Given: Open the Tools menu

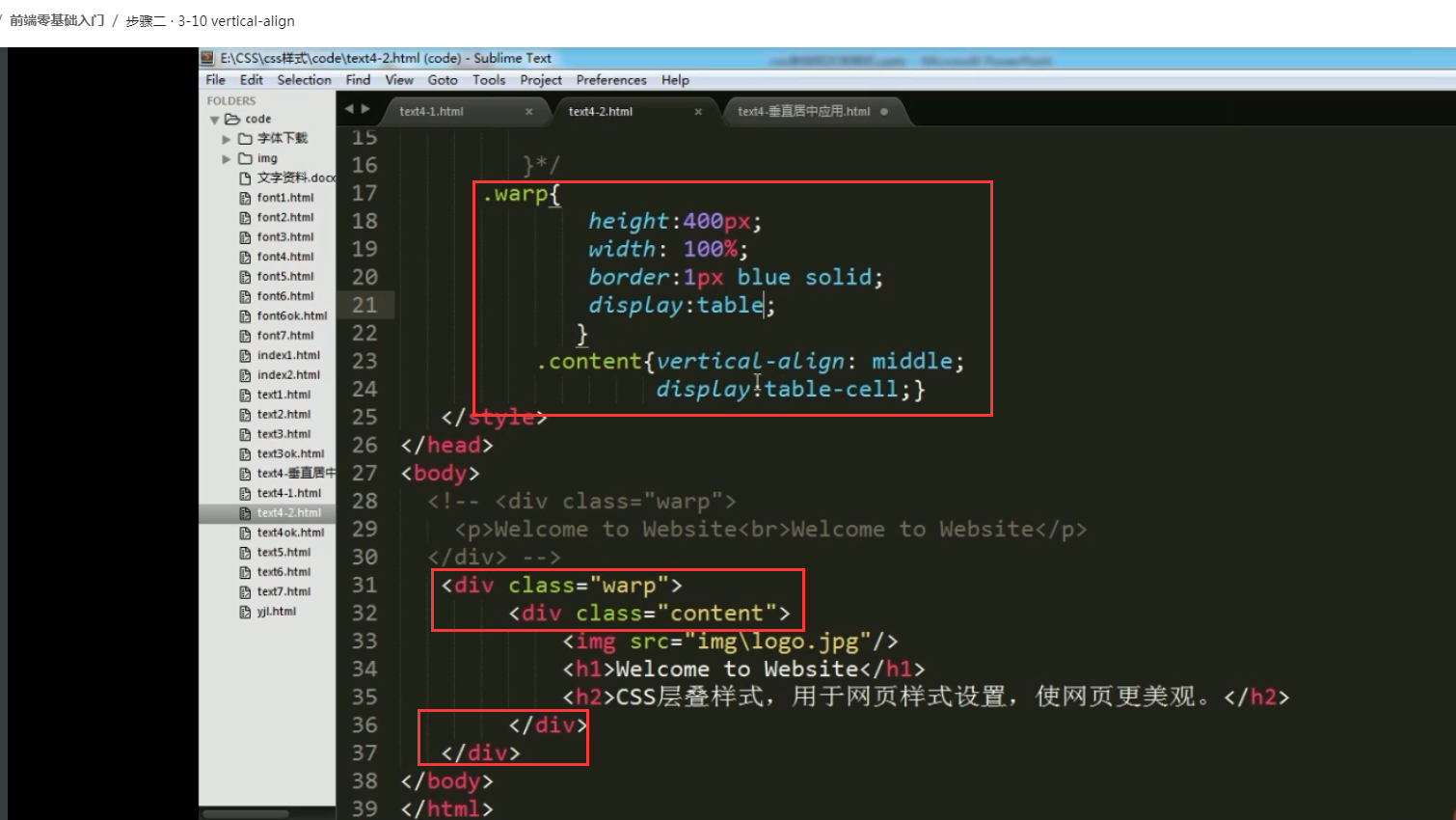Looking at the screenshot, I should (489, 80).
